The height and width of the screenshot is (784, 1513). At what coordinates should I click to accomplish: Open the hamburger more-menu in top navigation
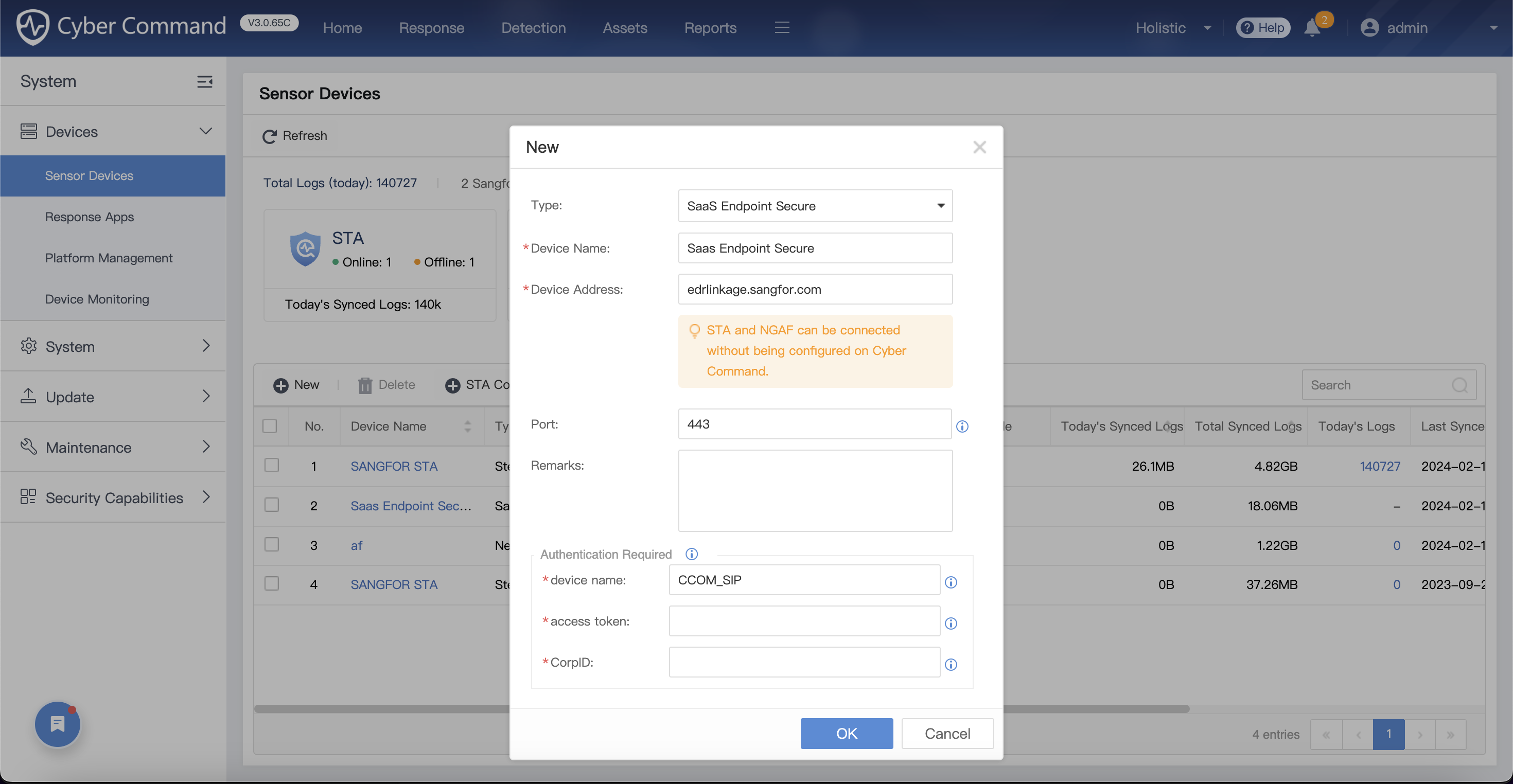782,28
